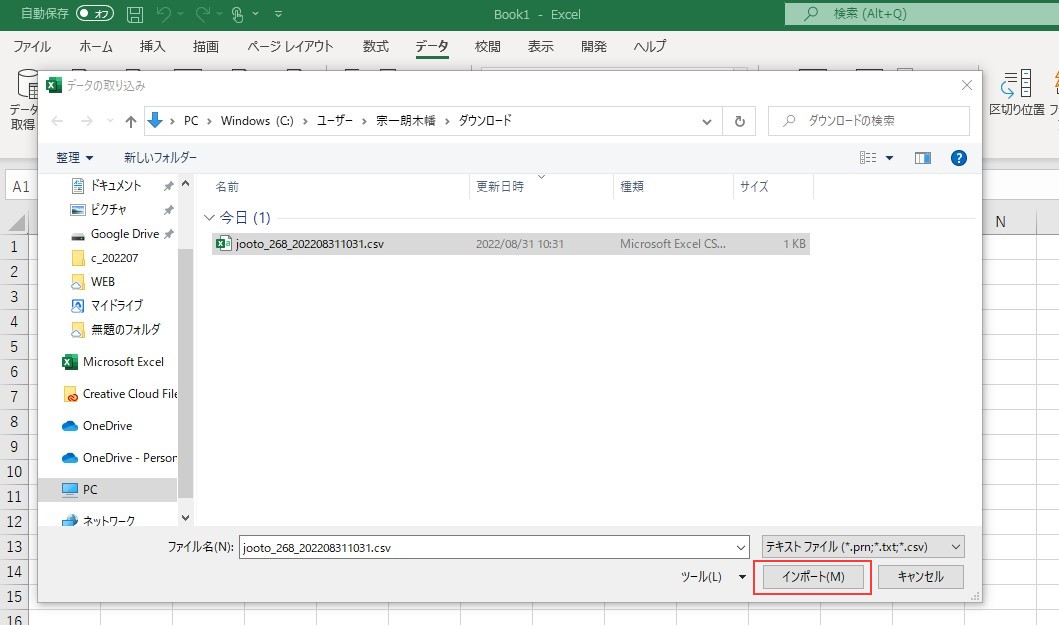Toggle AutoSave off switch
The width and height of the screenshot is (1059, 625).
pos(93,12)
